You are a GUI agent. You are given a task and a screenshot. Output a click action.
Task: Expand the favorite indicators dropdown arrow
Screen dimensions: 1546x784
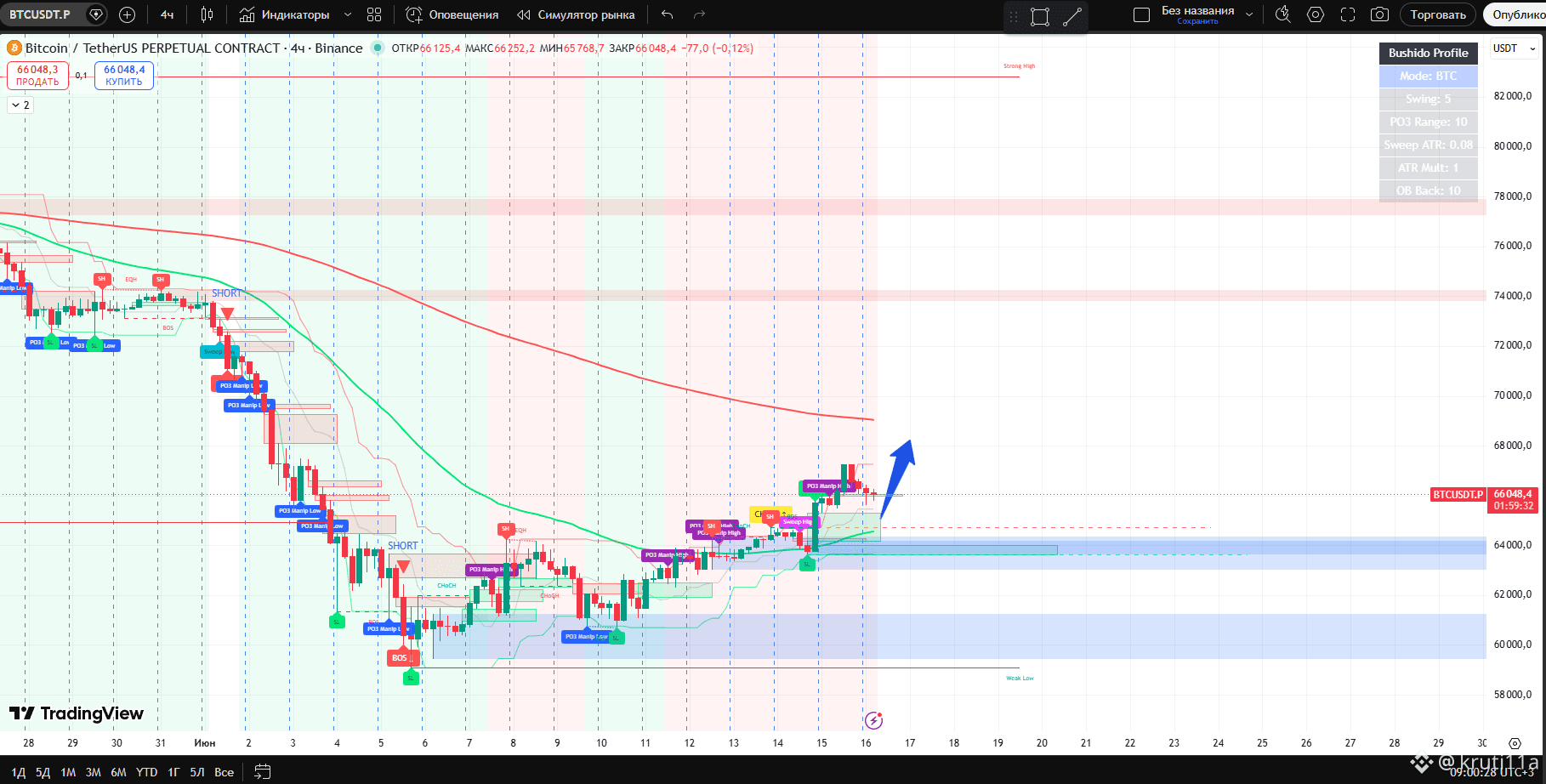(x=348, y=14)
